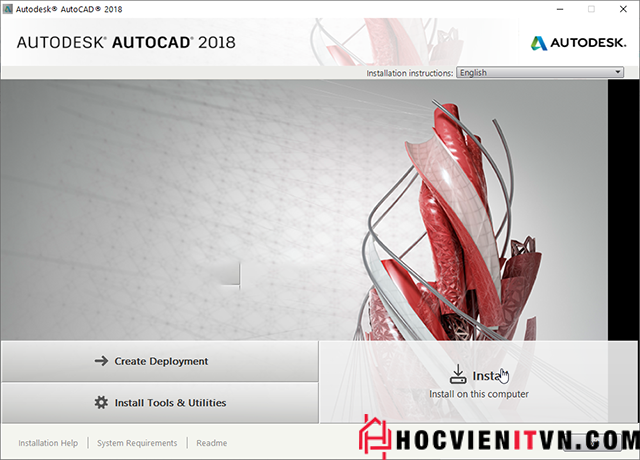Close the AutoCAD 2018 installer window

[623, 9]
